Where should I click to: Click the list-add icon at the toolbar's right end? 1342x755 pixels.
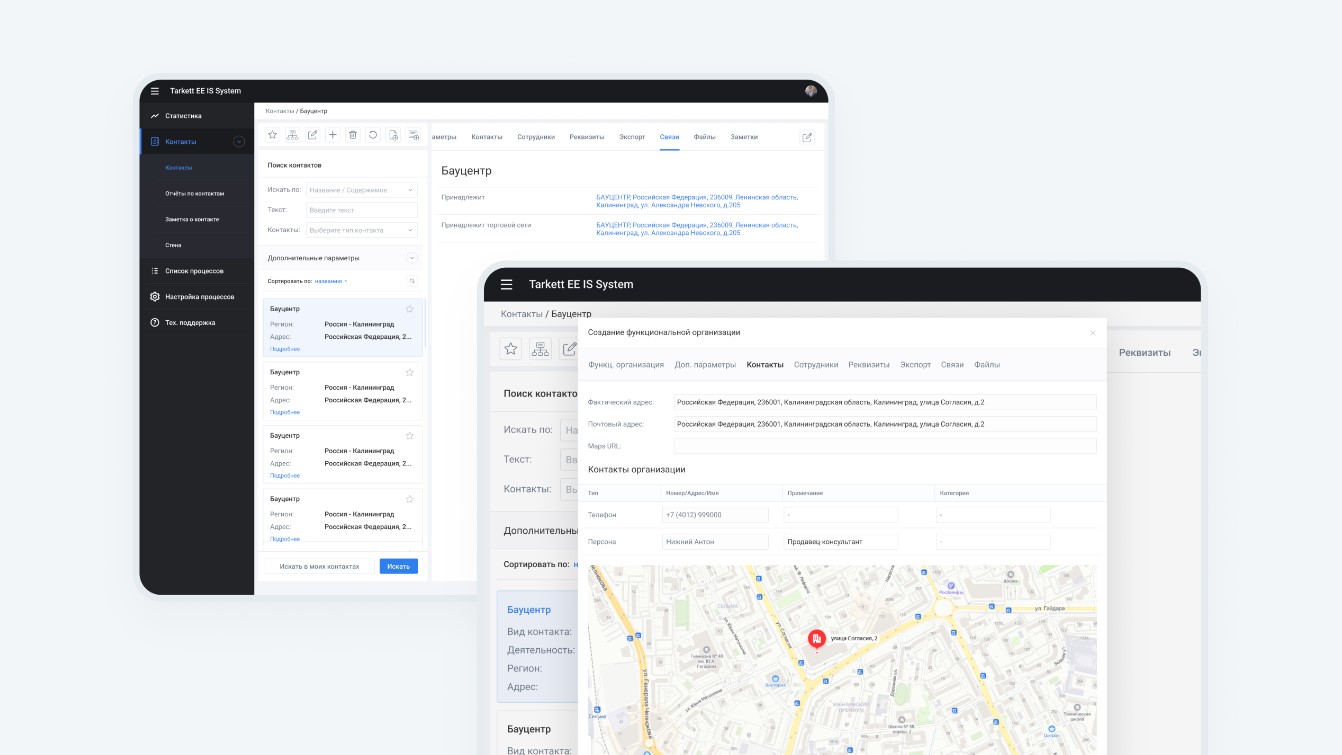click(x=413, y=135)
